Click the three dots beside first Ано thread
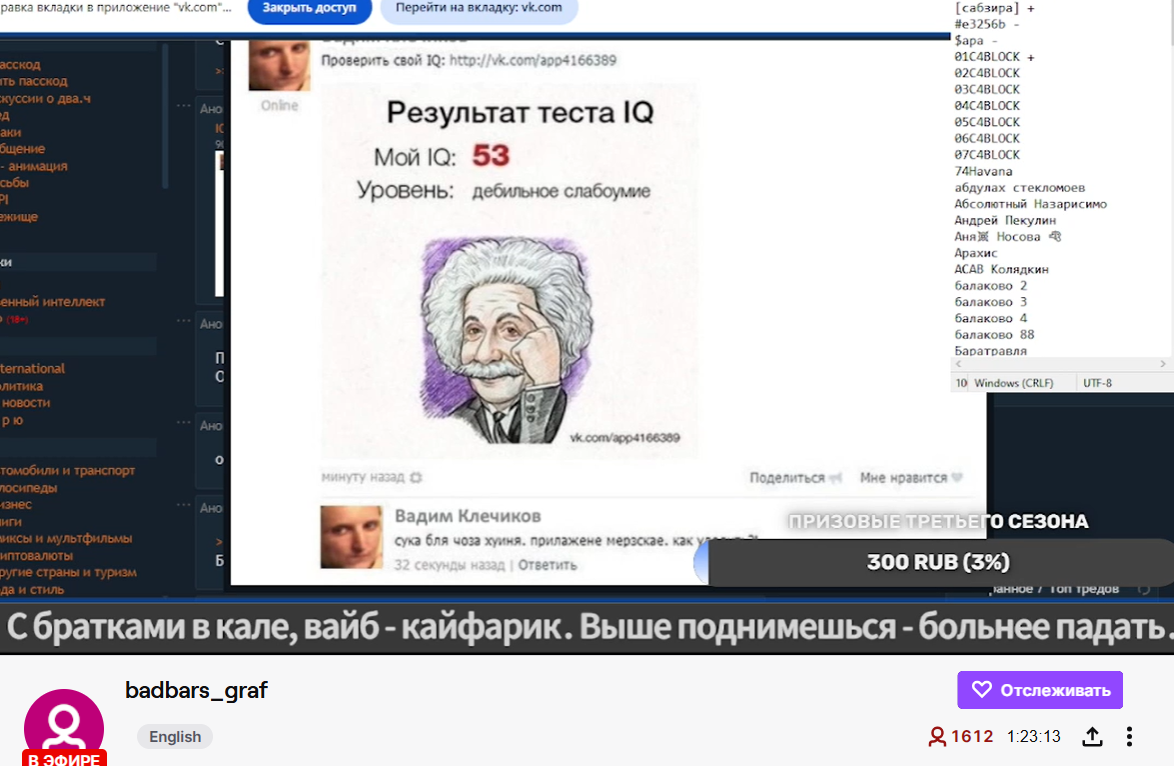The image size is (1174, 766). [x=183, y=106]
